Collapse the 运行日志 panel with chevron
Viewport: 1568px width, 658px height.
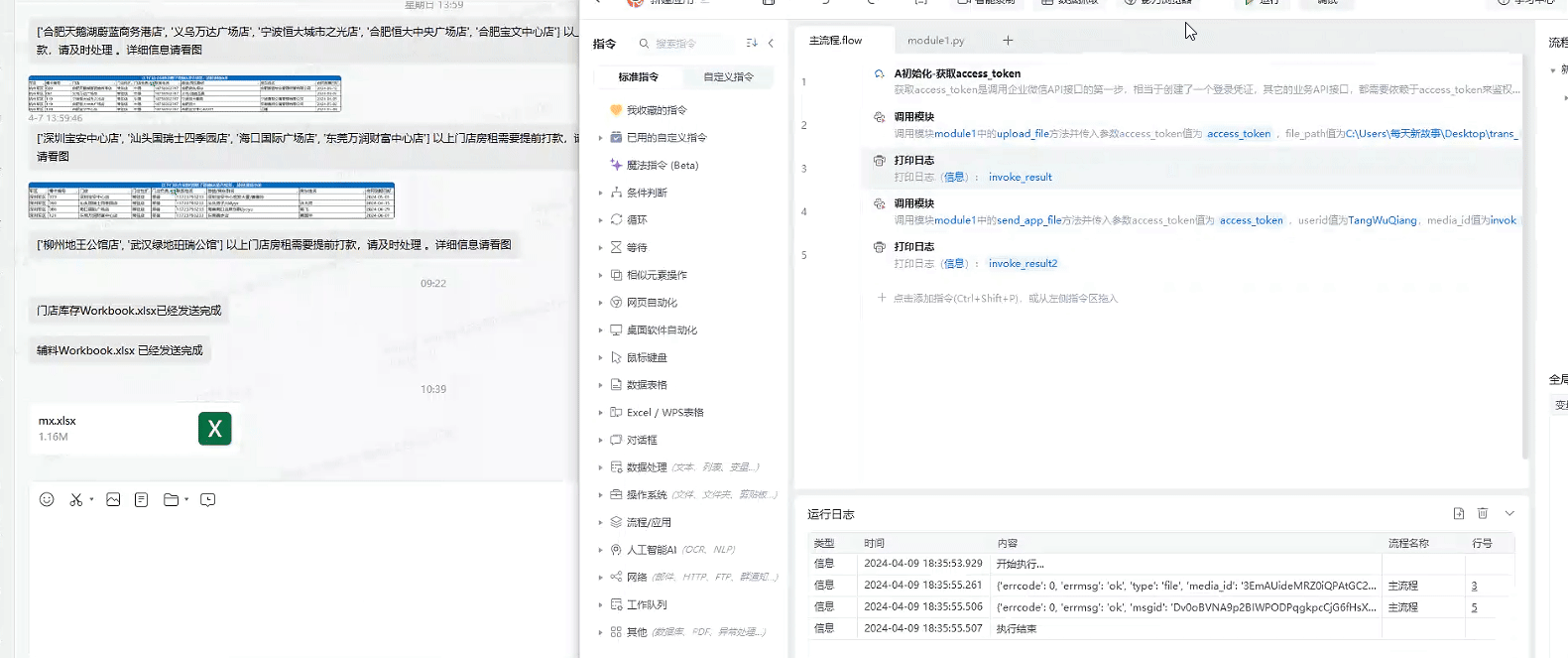(x=1509, y=513)
